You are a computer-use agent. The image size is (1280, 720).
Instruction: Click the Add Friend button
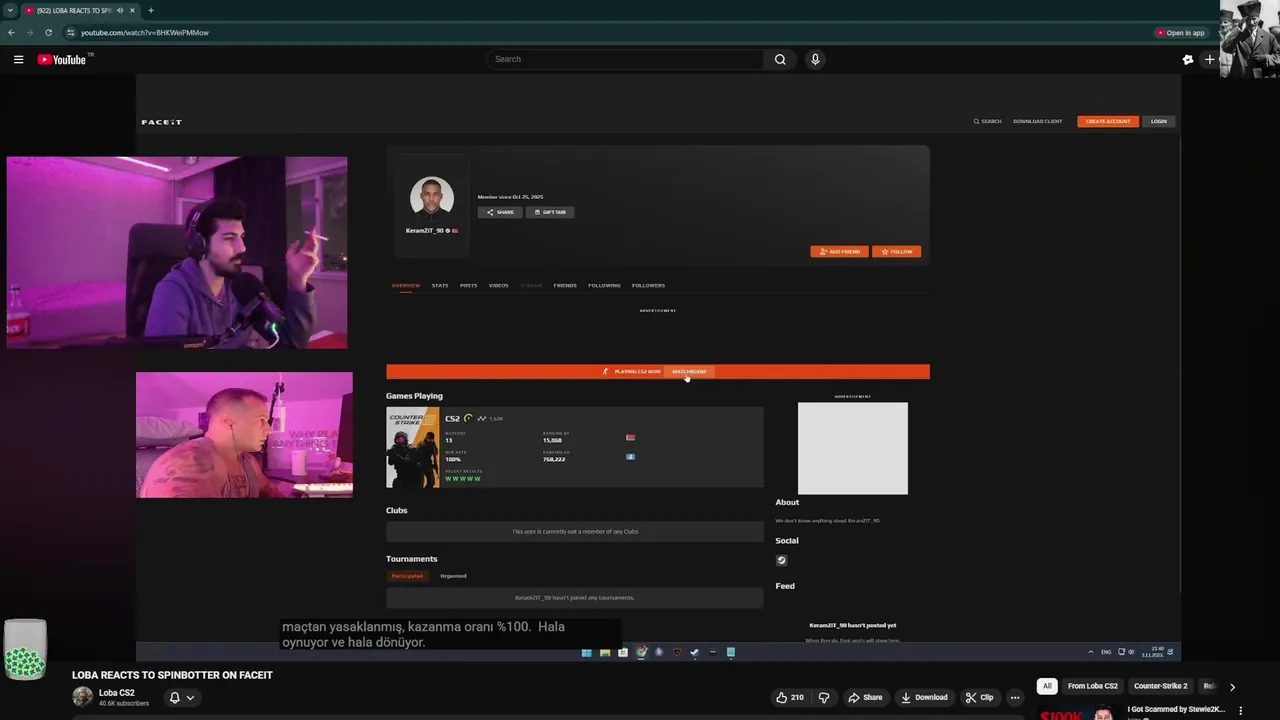pyautogui.click(x=839, y=252)
